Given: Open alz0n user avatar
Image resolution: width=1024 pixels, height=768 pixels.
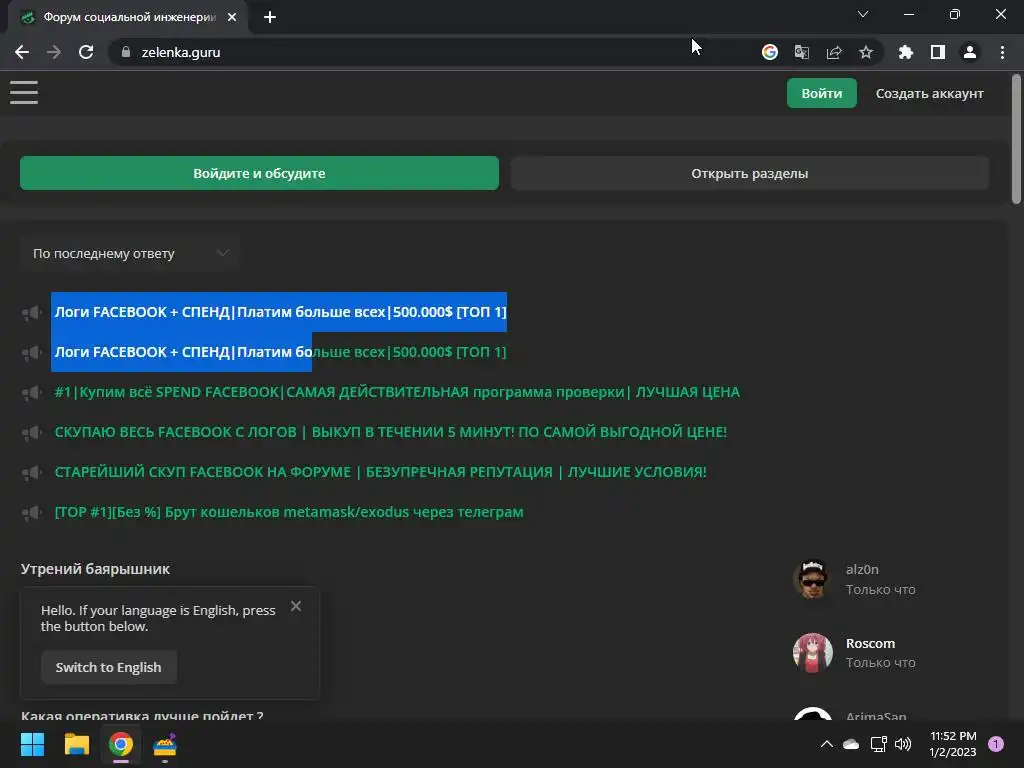Looking at the screenshot, I should coord(812,579).
